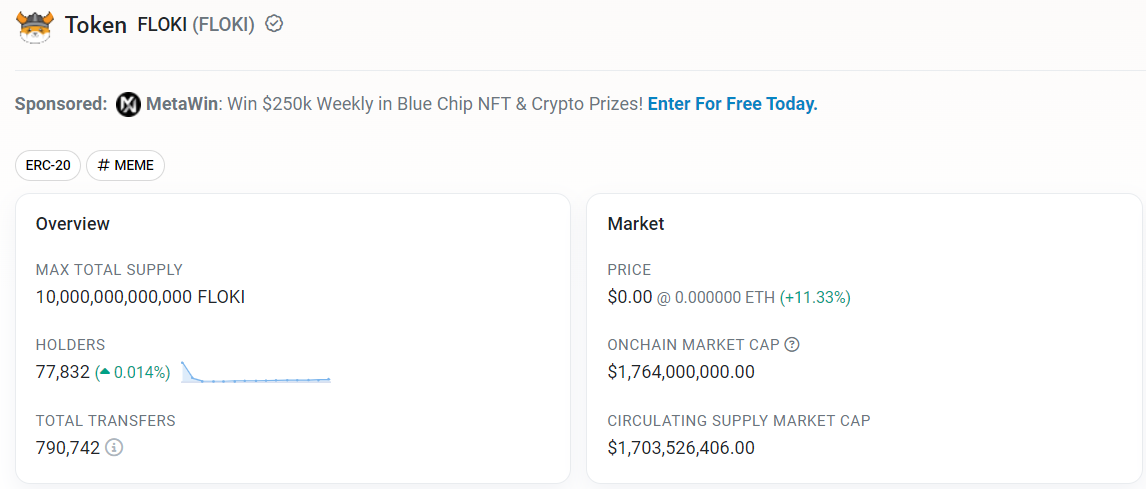Click the FLOKI (FLOKI) token name
The height and width of the screenshot is (489, 1146).
point(196,25)
